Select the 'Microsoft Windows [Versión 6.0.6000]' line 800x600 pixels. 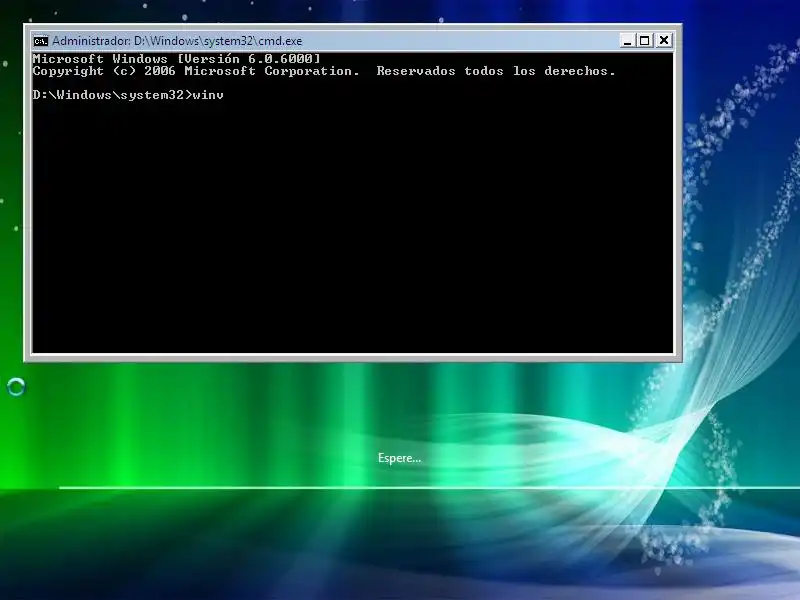[x=177, y=59]
